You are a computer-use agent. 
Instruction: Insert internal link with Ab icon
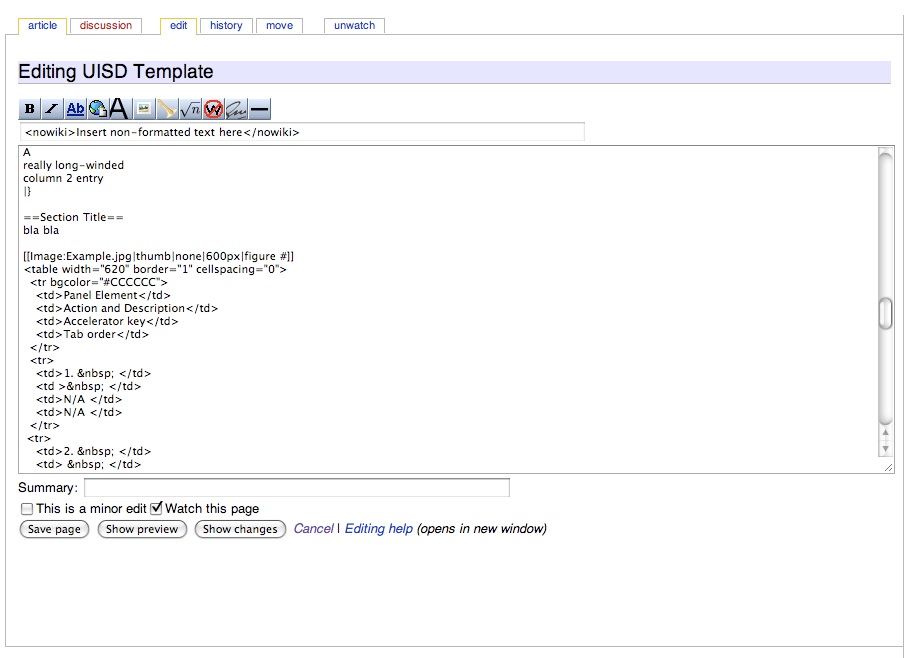click(x=75, y=109)
